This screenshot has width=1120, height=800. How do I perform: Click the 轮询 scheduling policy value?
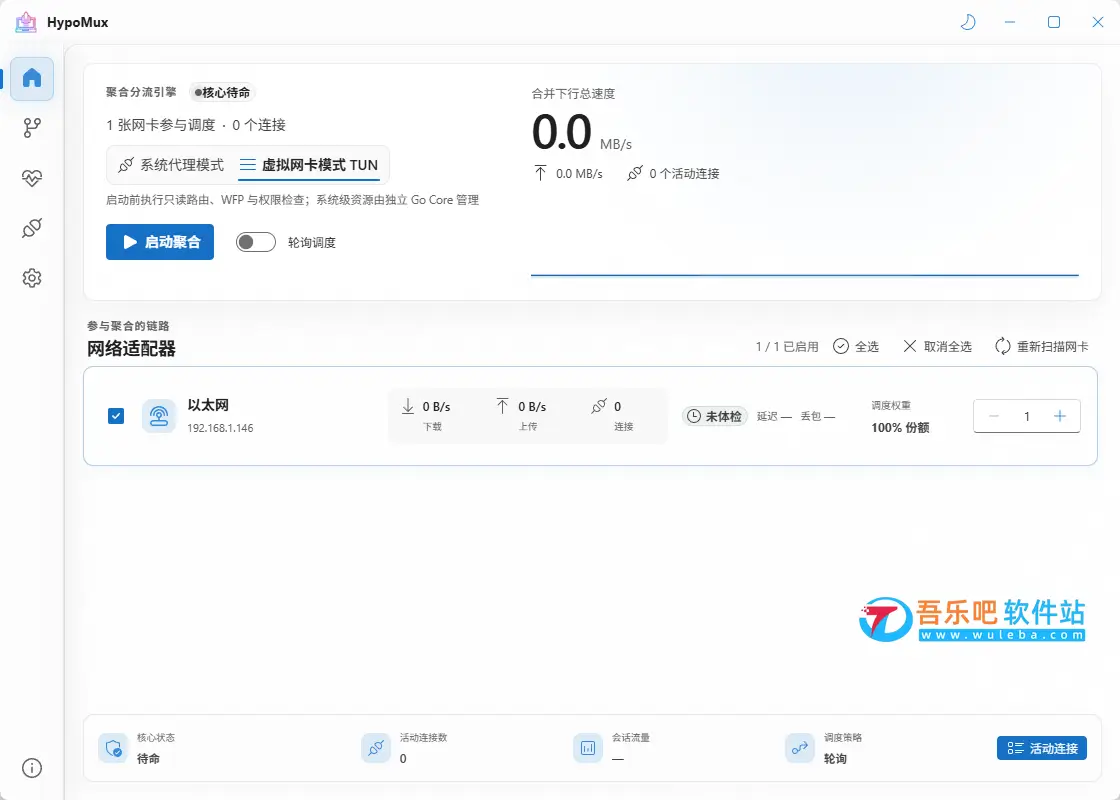[x=835, y=759]
